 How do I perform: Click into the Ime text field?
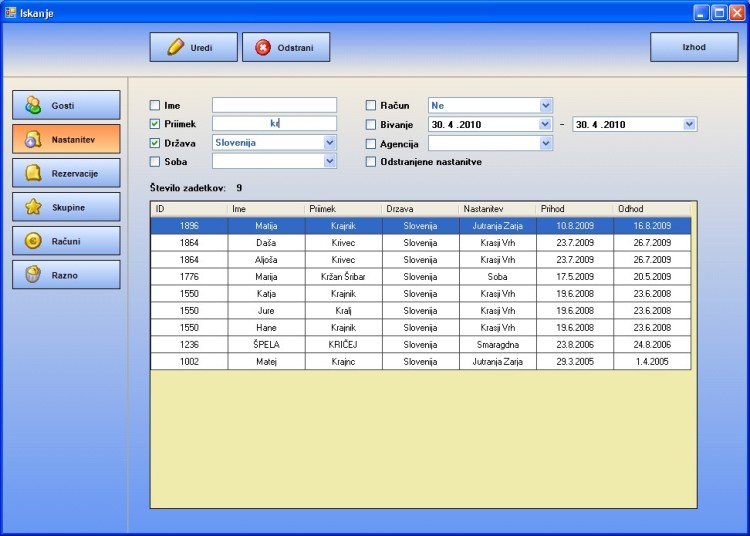(274, 105)
